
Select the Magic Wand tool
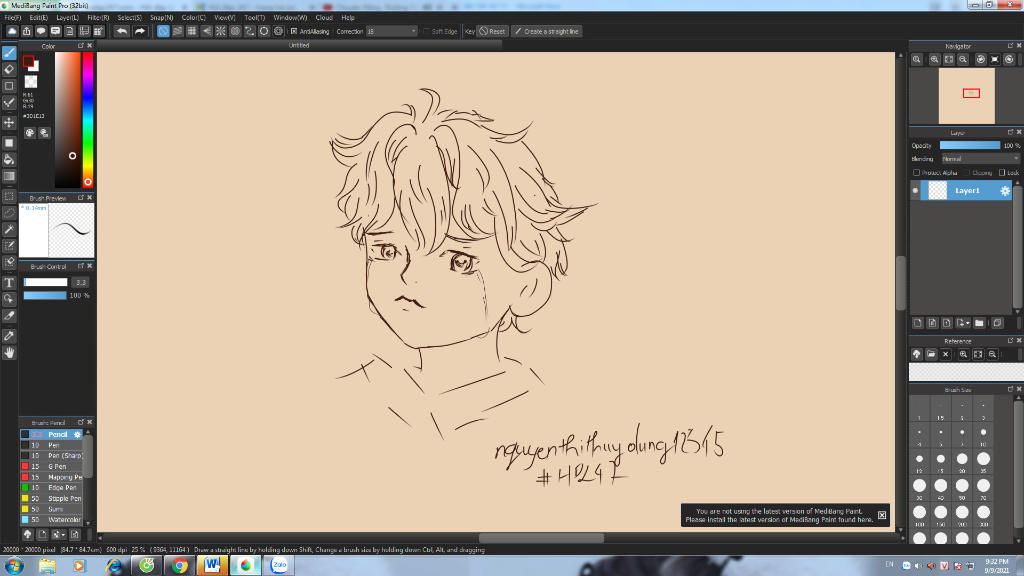click(x=9, y=229)
